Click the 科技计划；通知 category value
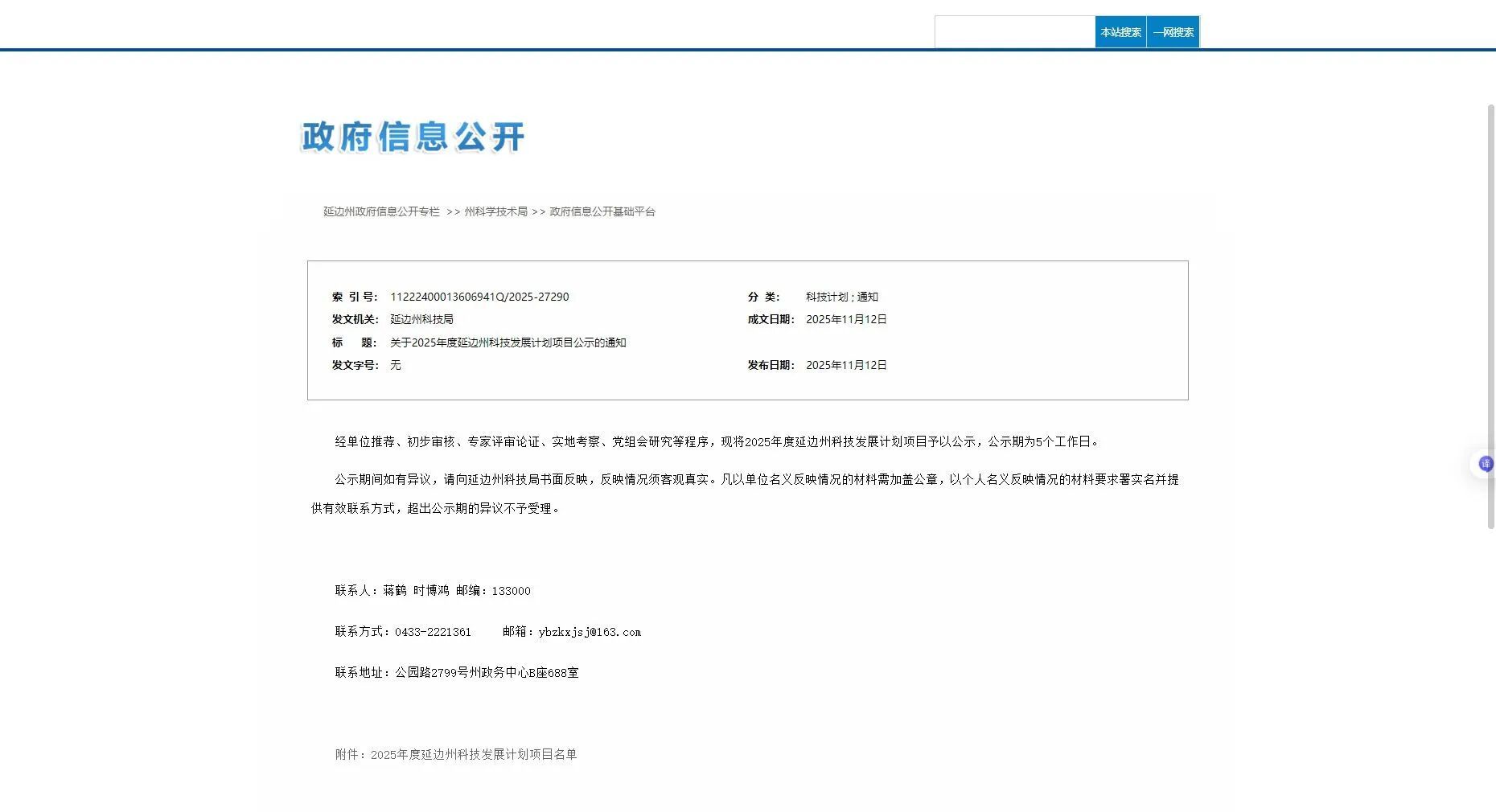The height and width of the screenshot is (812, 1496). (841, 297)
